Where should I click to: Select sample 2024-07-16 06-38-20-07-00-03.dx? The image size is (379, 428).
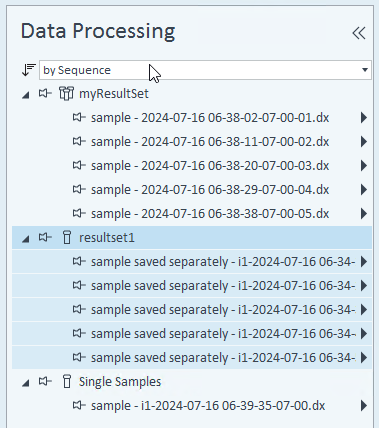pyautogui.click(x=210, y=166)
